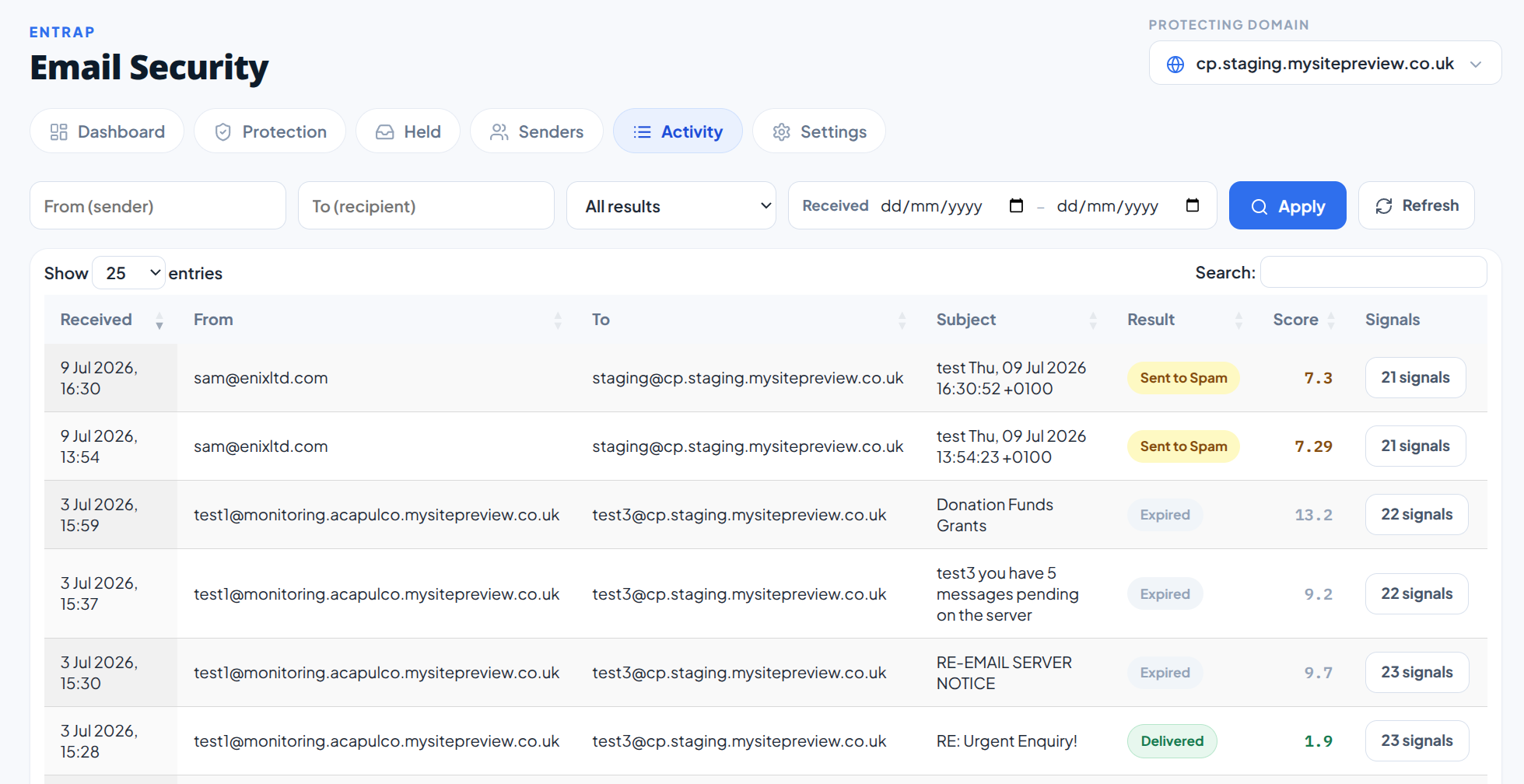Sort table by Score column
This screenshot has width=1524, height=784.
[x=1303, y=320]
